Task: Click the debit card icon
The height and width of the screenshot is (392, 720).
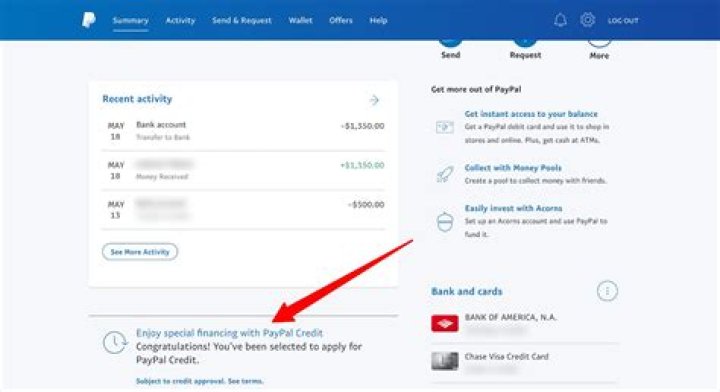Action: point(444,127)
